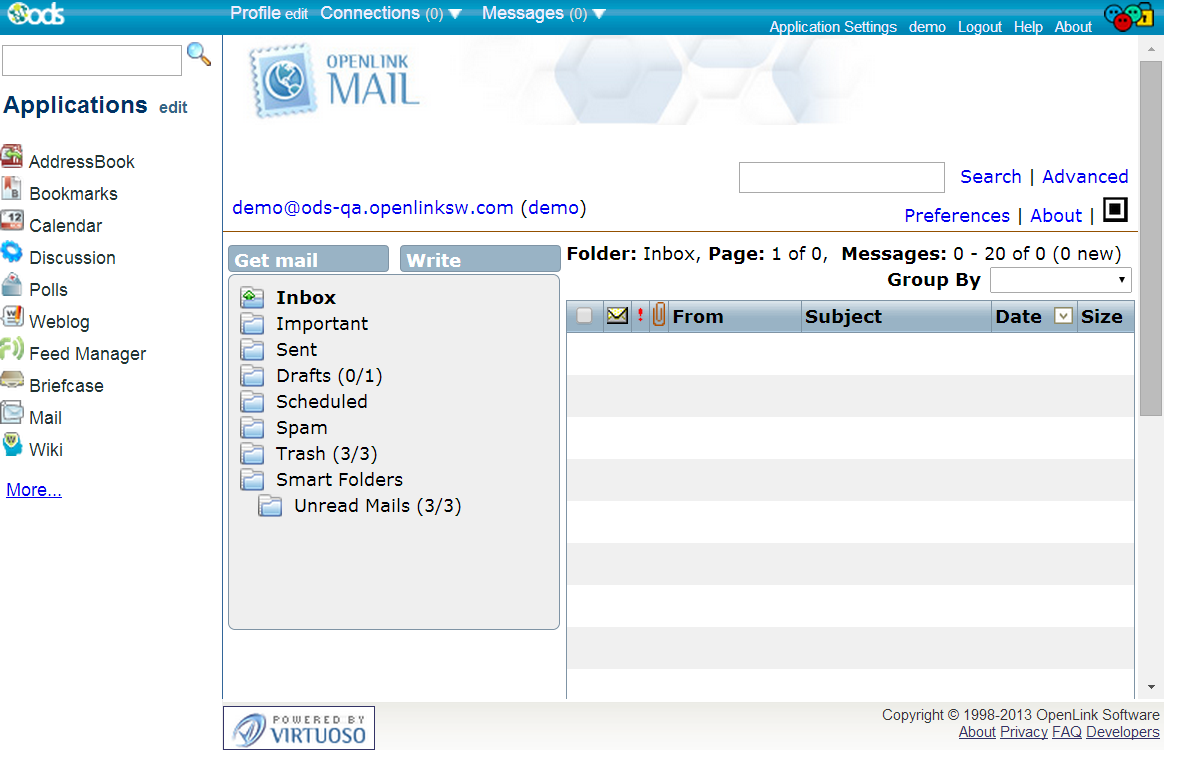
Task: Open Help in the top bar
Action: [1028, 27]
